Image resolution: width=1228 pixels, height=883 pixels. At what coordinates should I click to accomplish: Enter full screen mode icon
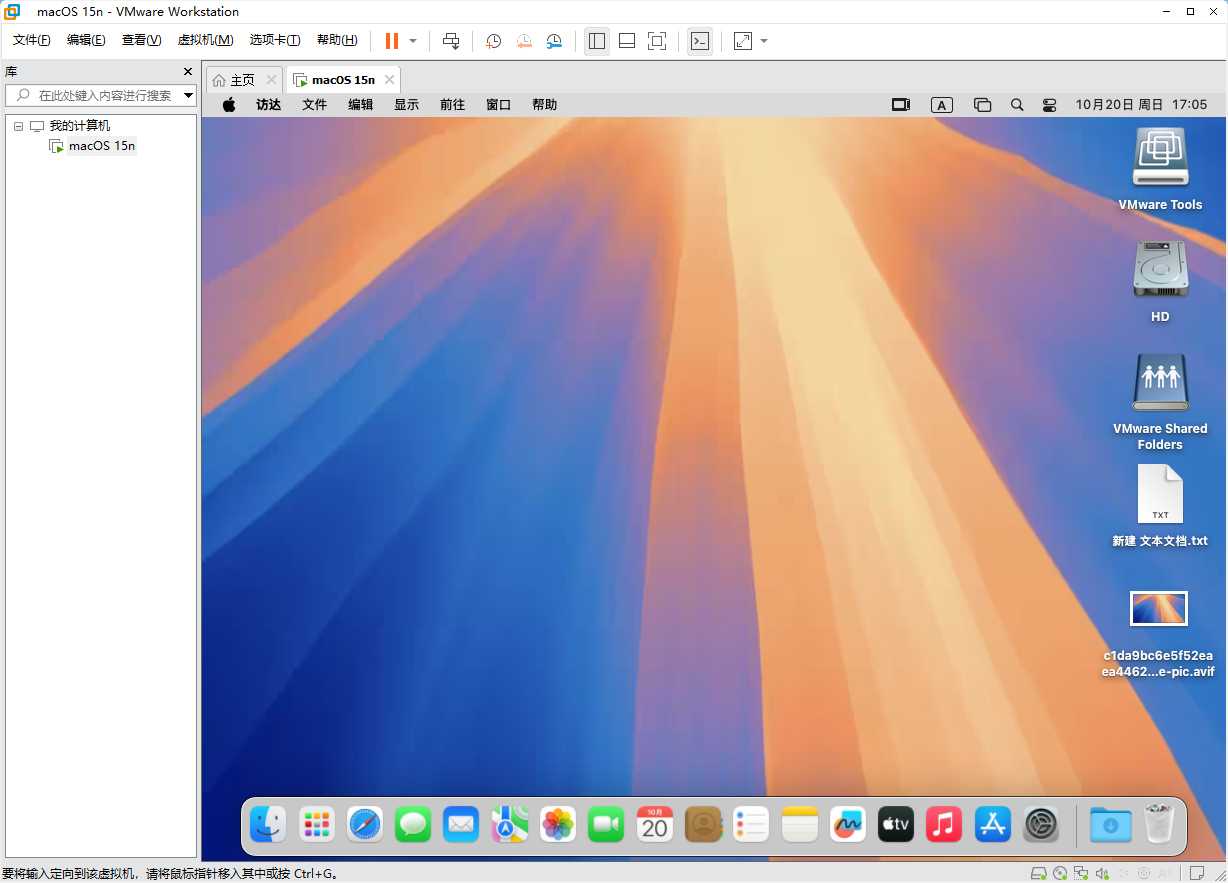coord(657,41)
